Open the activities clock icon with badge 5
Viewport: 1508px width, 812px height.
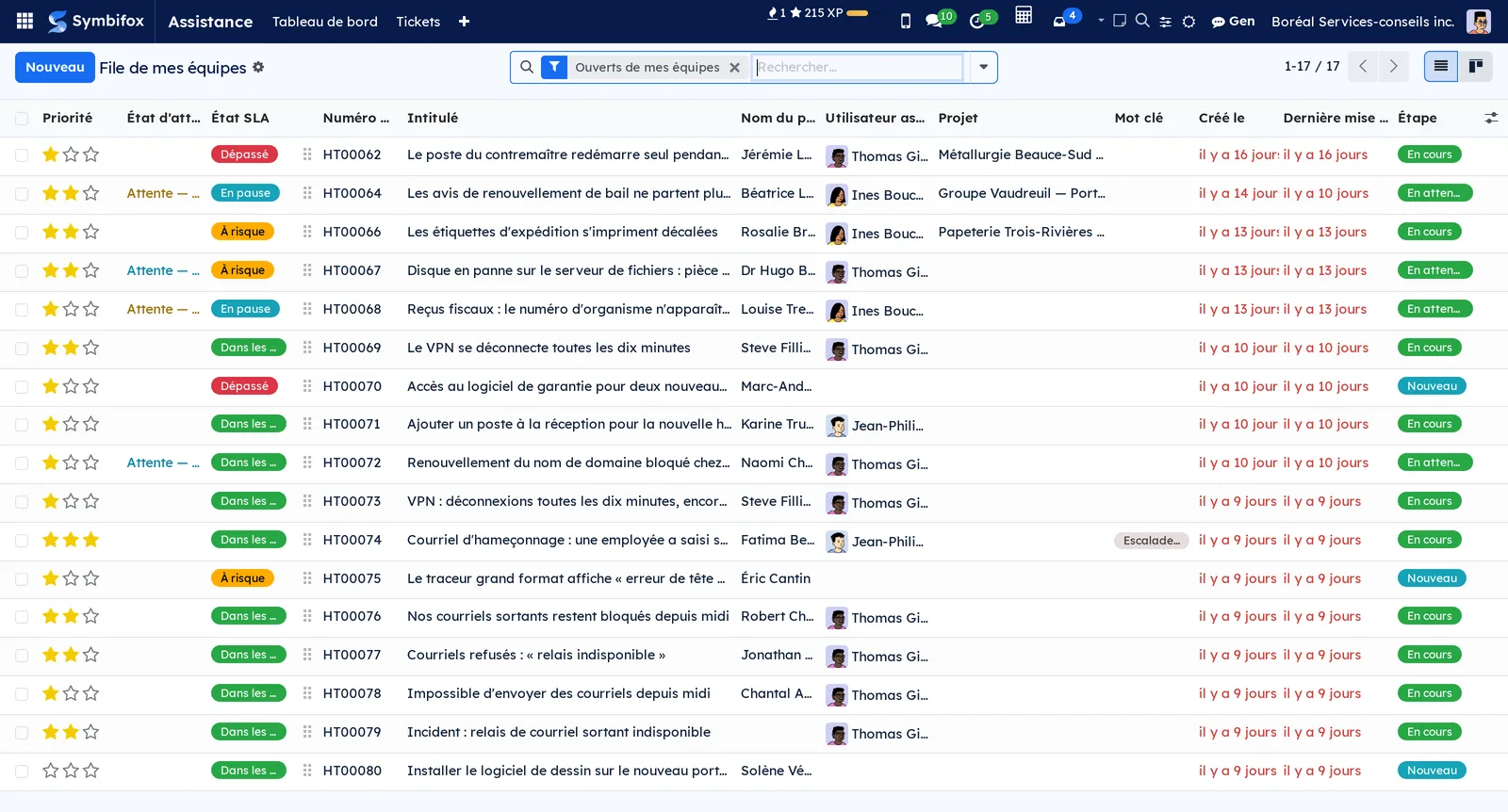[x=981, y=20]
